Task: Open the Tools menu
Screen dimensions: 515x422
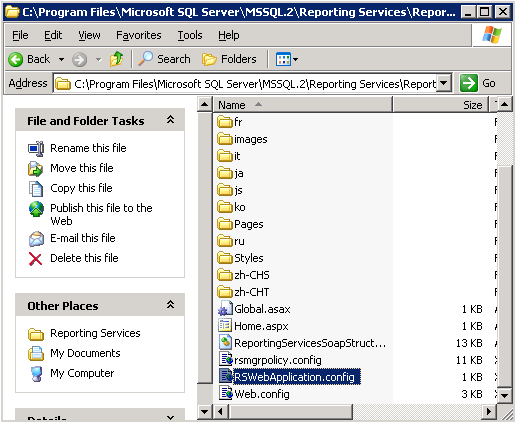Action: 190,35
